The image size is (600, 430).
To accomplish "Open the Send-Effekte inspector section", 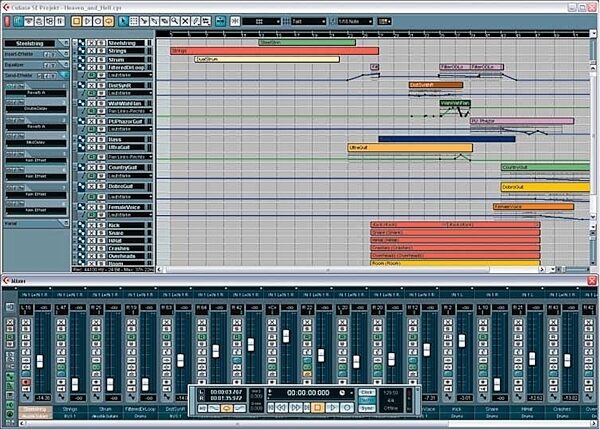I will pos(36,76).
